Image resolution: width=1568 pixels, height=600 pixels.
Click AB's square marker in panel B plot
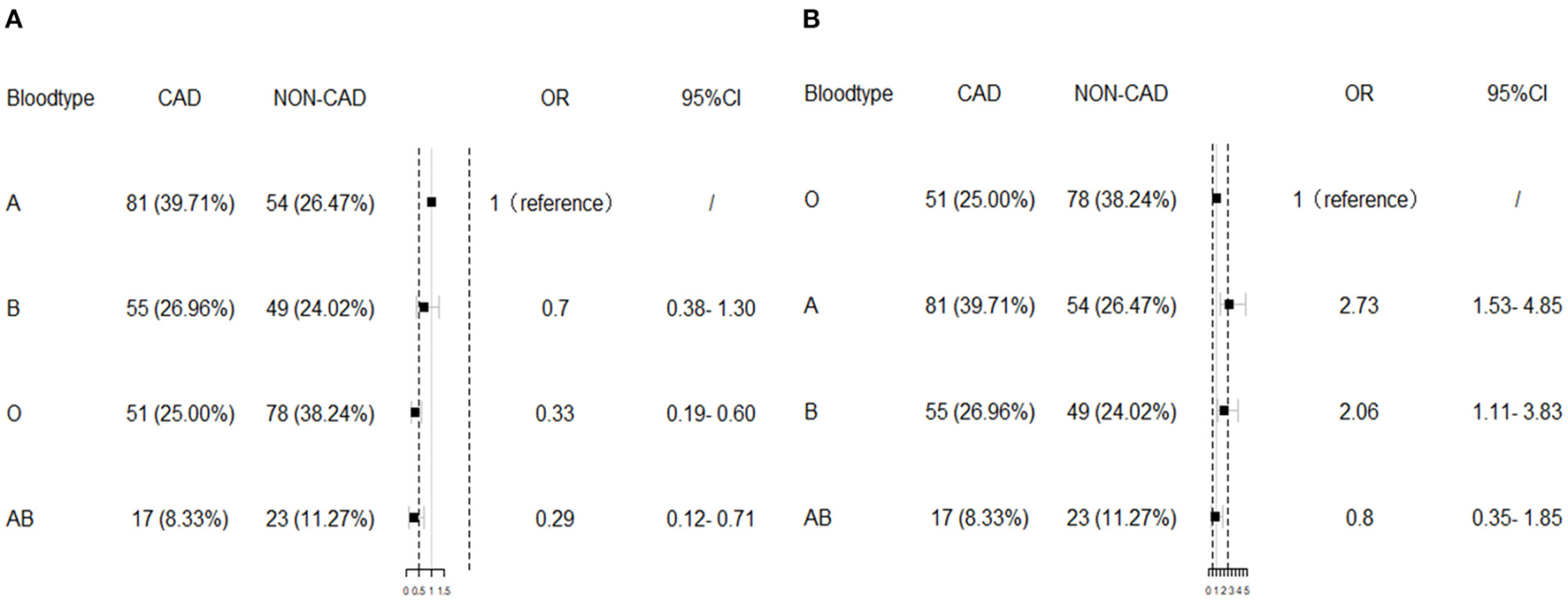click(x=1216, y=516)
